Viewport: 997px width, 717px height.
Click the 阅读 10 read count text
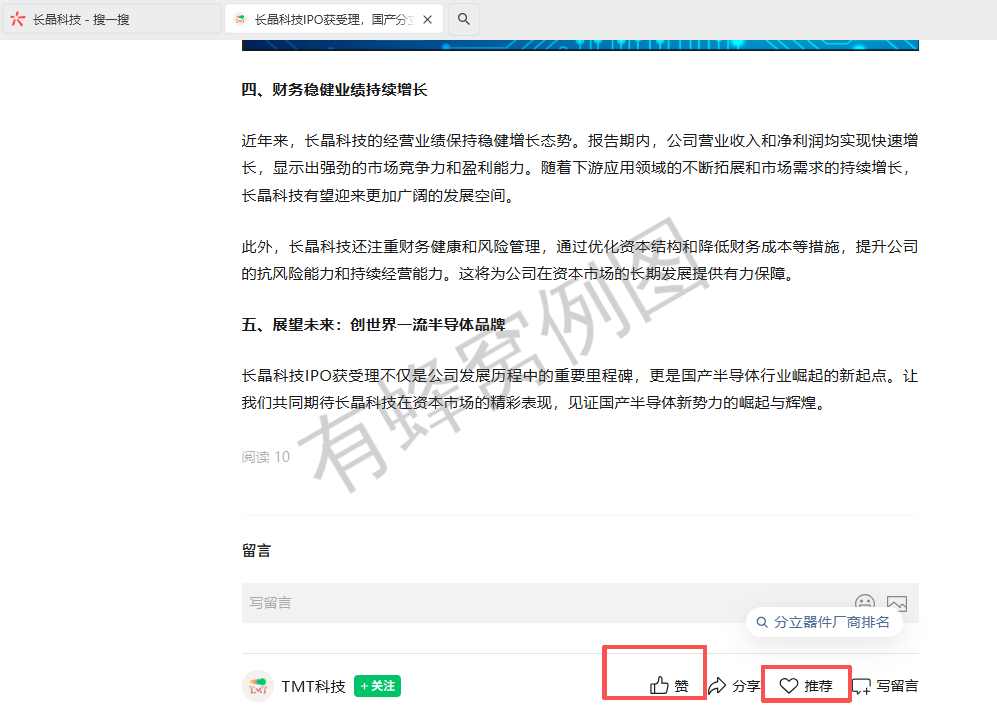click(266, 457)
